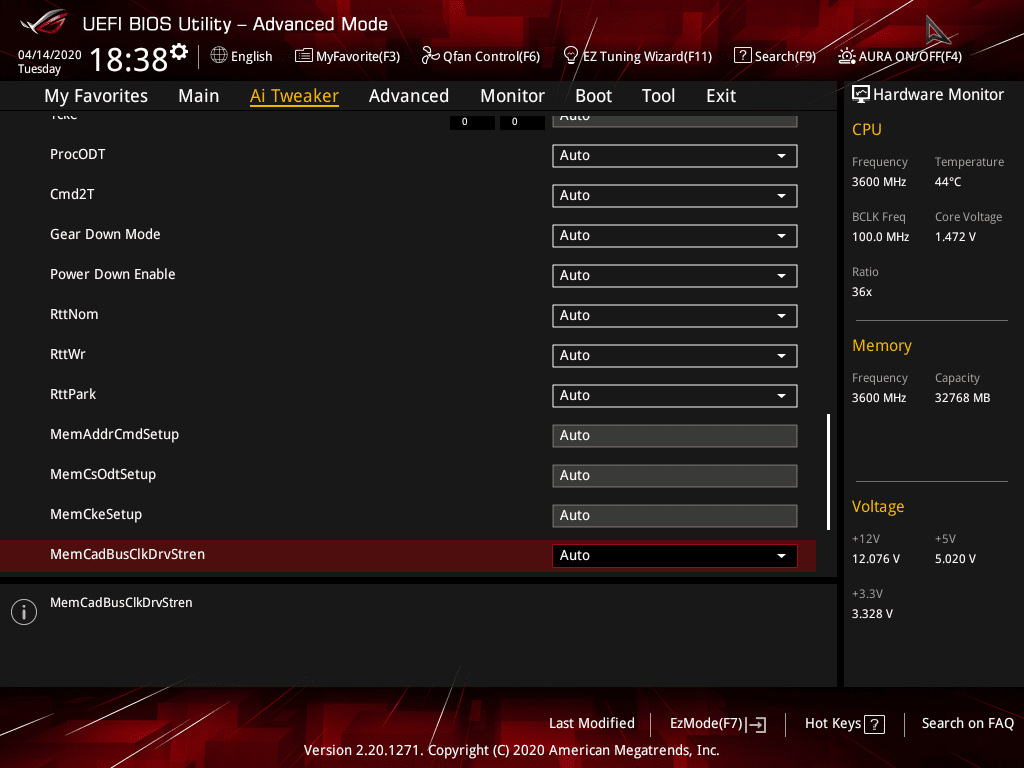
Task: Go to the Monitor tab
Action: point(512,96)
